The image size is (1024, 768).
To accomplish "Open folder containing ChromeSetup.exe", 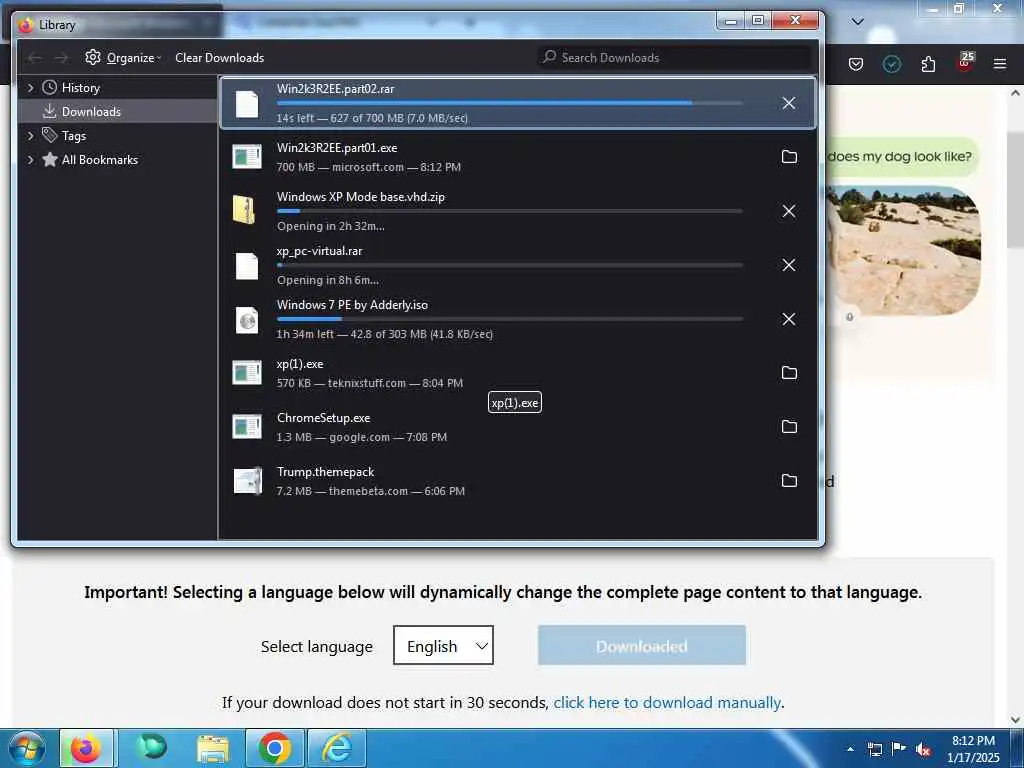I will 789,427.
